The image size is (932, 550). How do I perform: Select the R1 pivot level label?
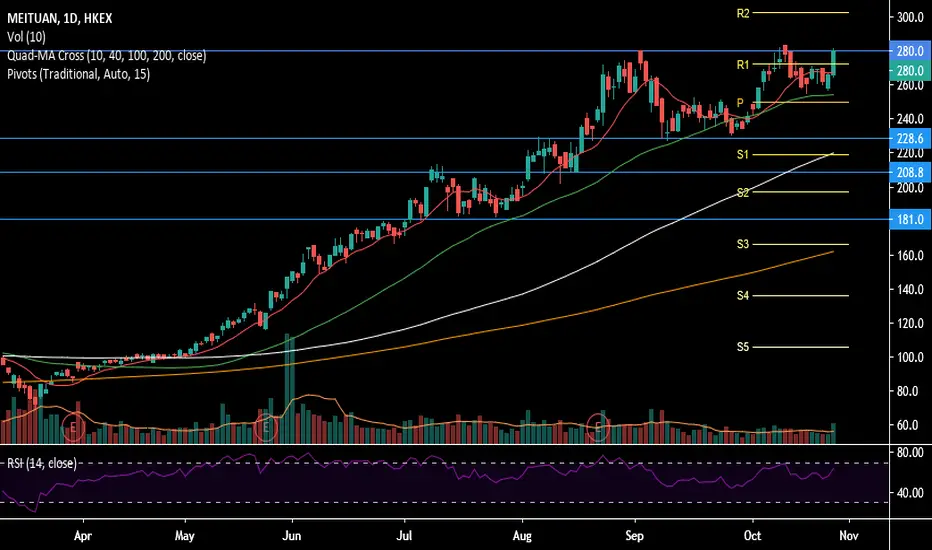coord(743,64)
